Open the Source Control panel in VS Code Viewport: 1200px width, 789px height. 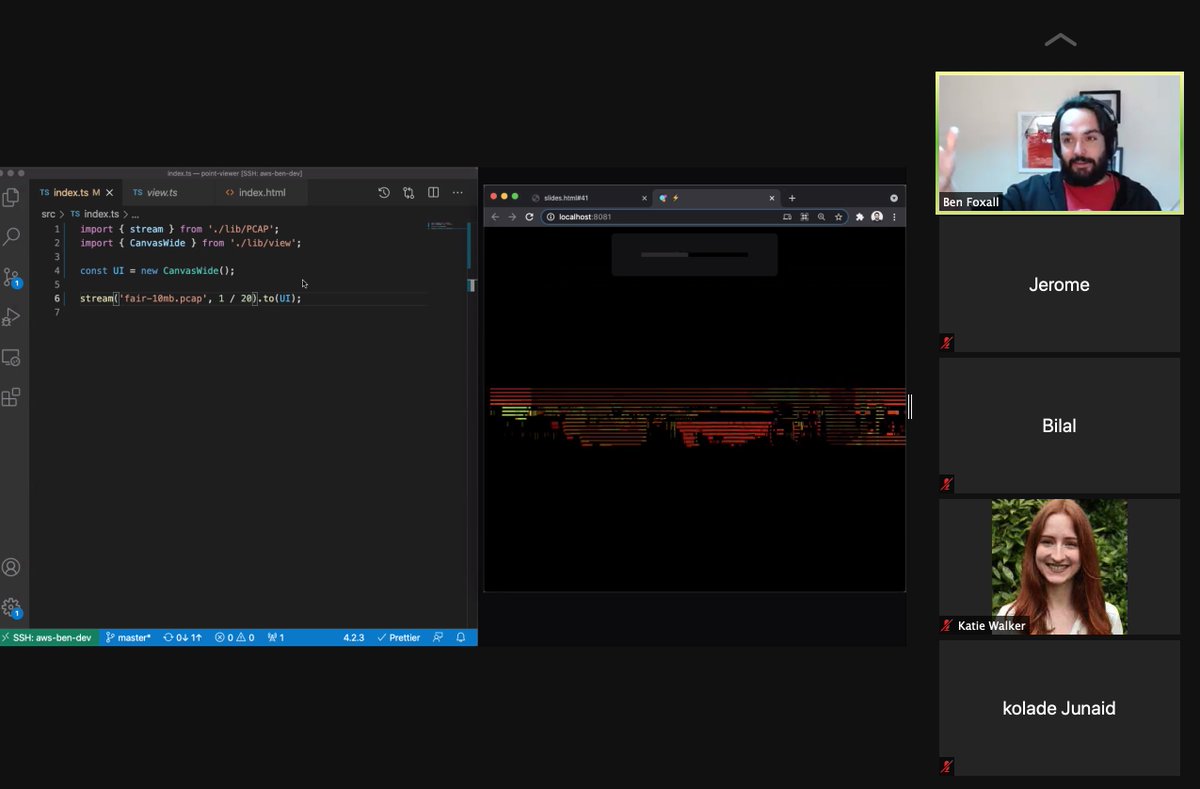13,276
